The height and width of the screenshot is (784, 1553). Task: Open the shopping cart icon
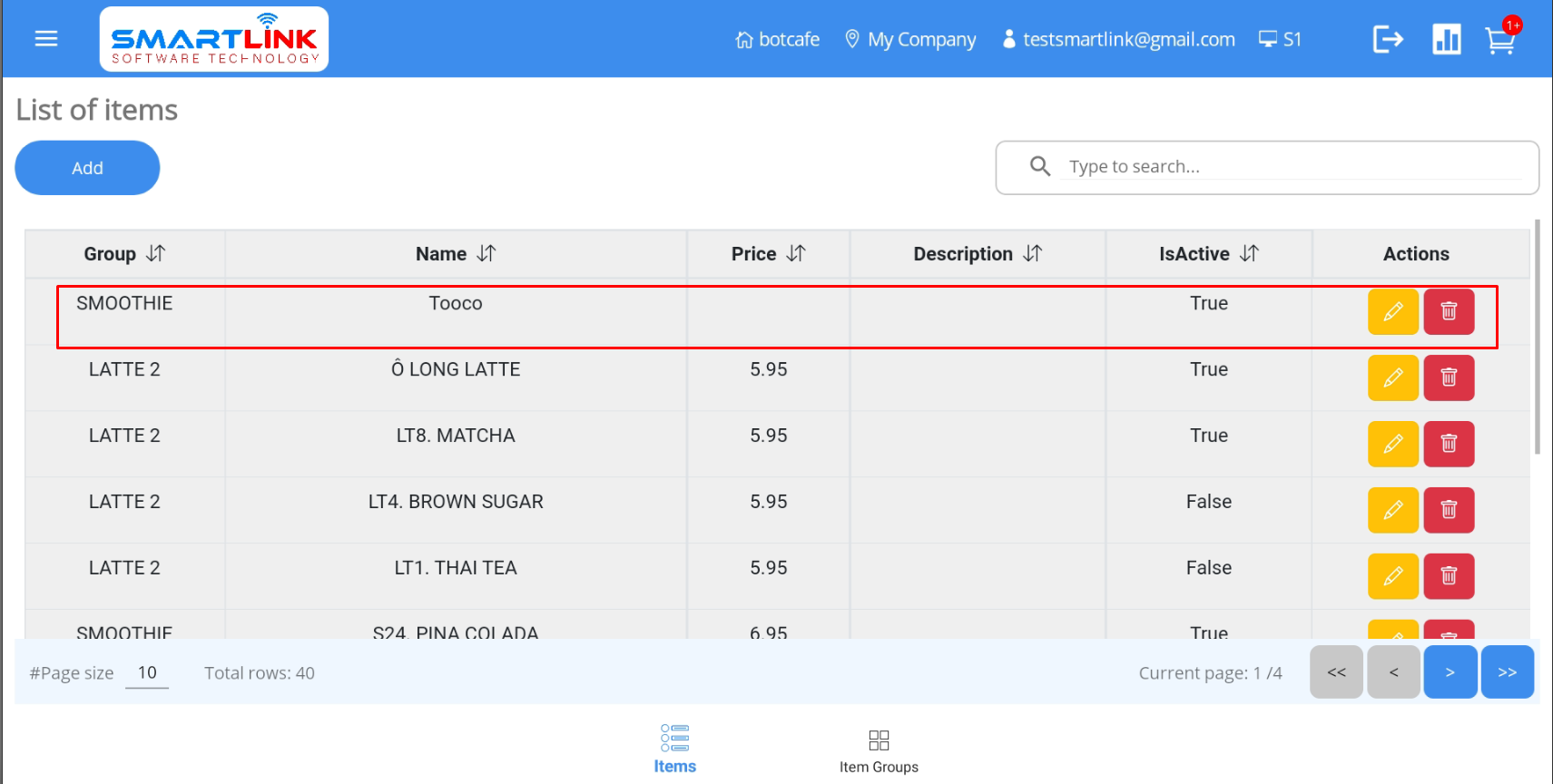coord(1499,41)
